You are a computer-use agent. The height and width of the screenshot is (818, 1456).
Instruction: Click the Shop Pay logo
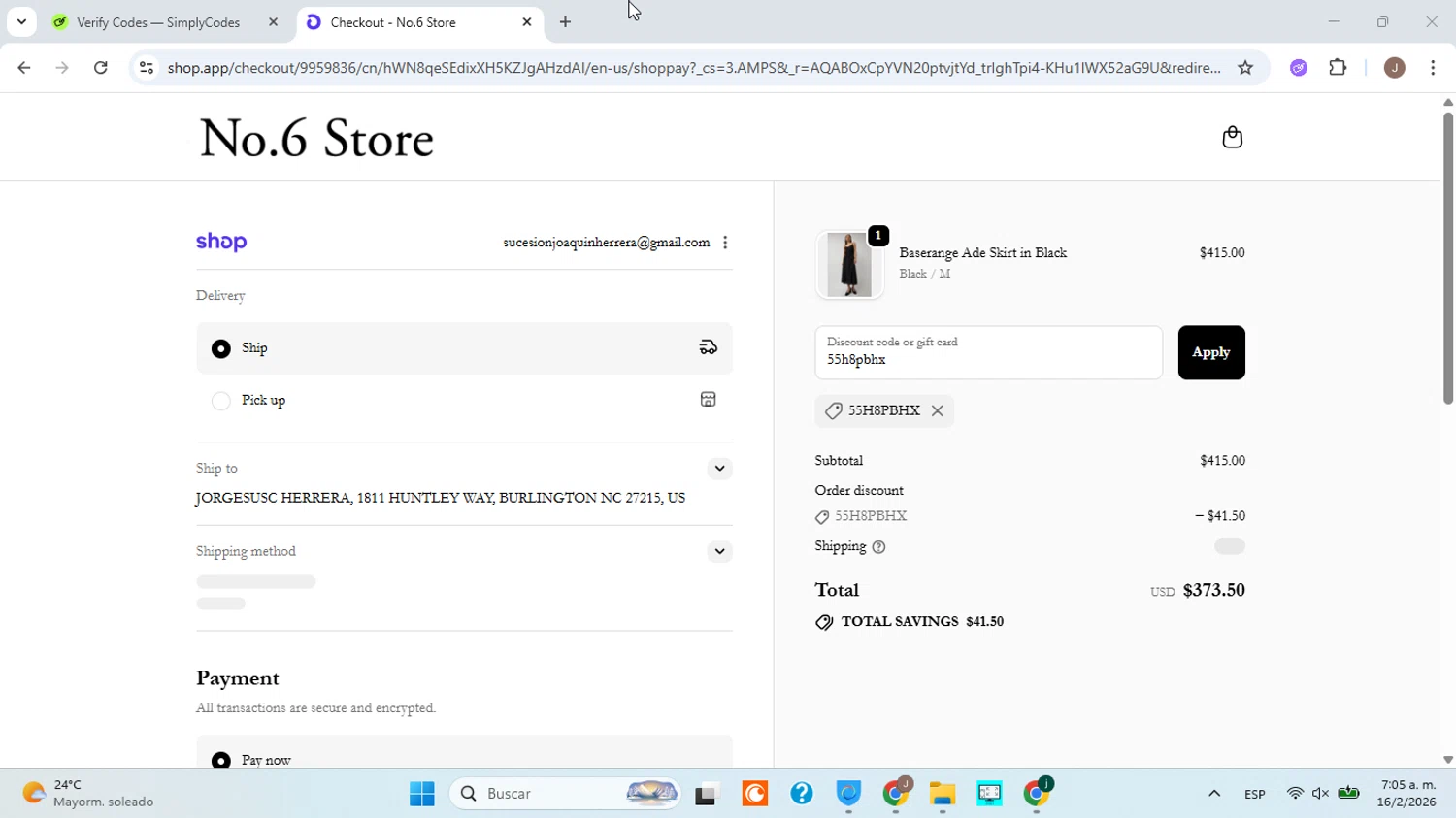tap(221, 243)
